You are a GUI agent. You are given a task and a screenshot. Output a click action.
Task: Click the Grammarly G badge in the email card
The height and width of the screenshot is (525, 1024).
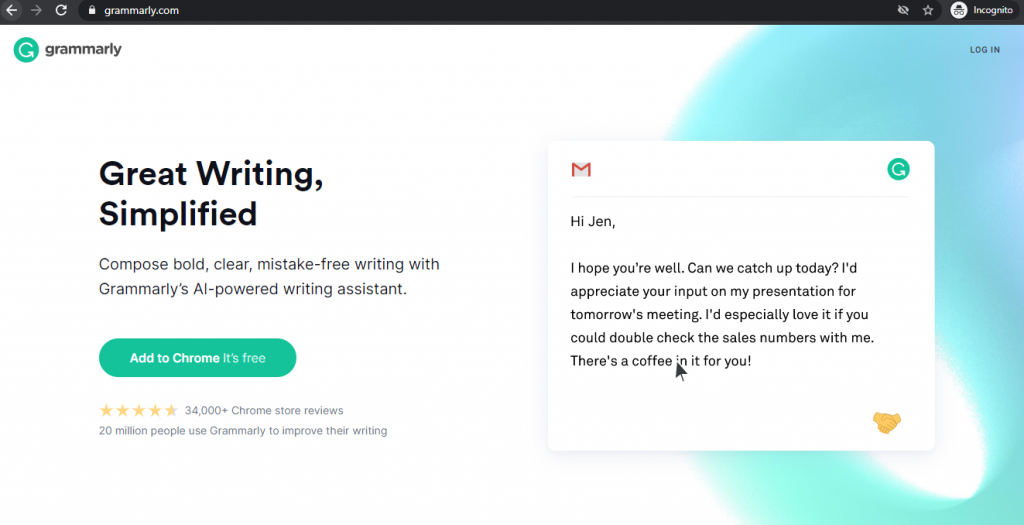click(899, 169)
